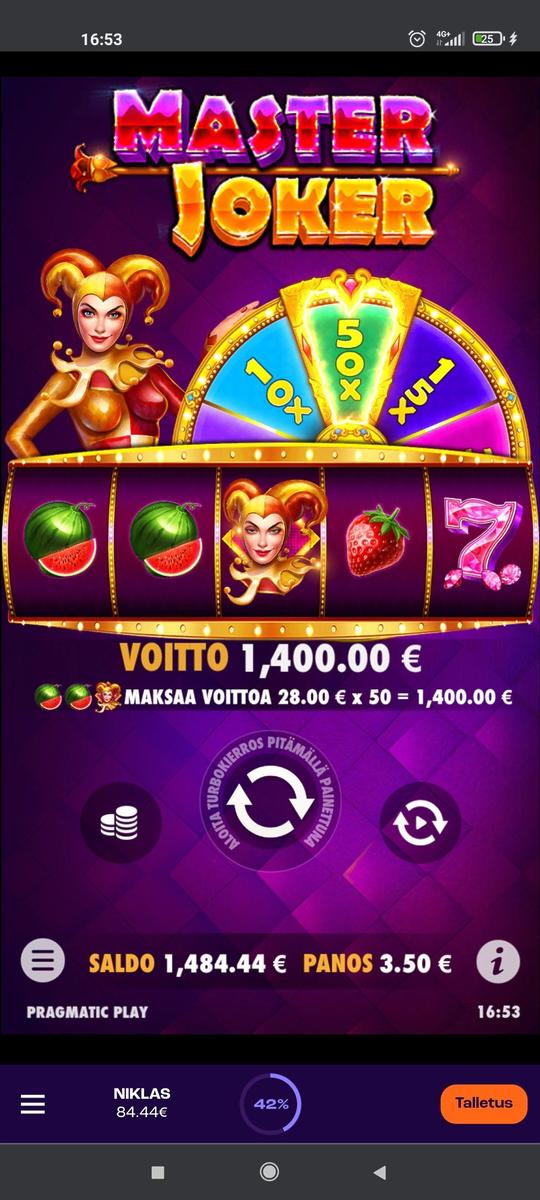Open the bet coins stack icon
The width and height of the screenshot is (540, 1200).
(x=120, y=822)
